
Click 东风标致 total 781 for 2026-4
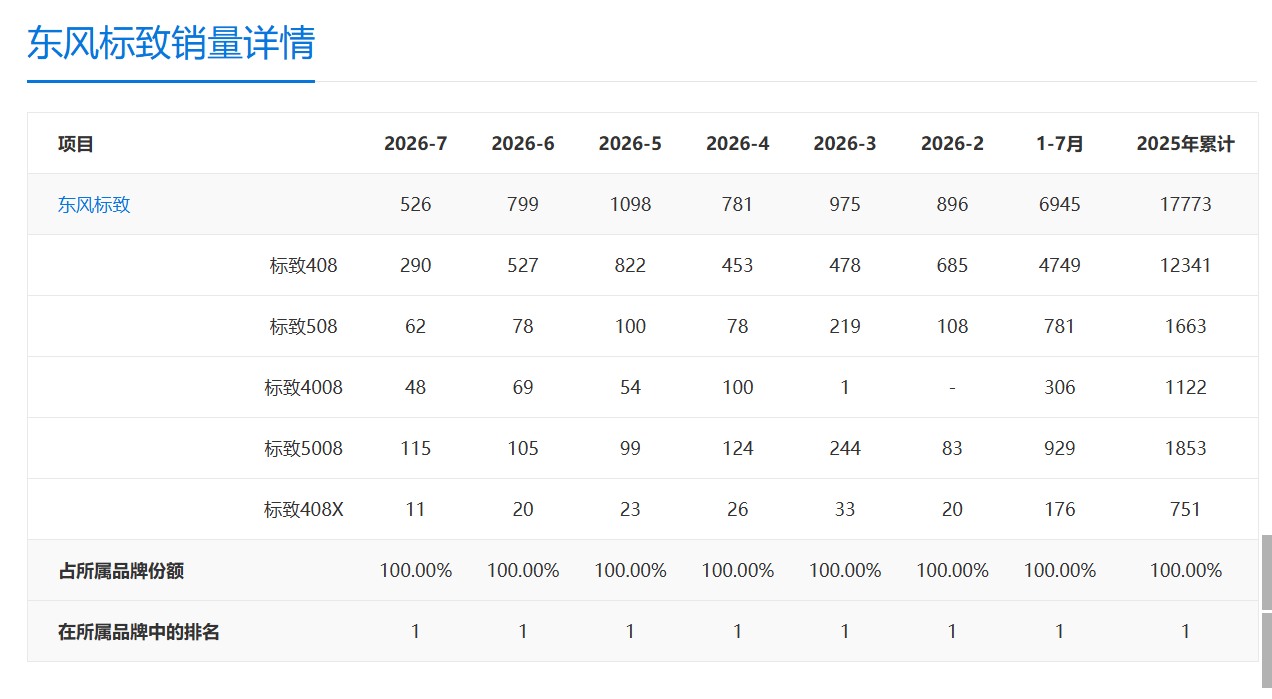[738, 205]
